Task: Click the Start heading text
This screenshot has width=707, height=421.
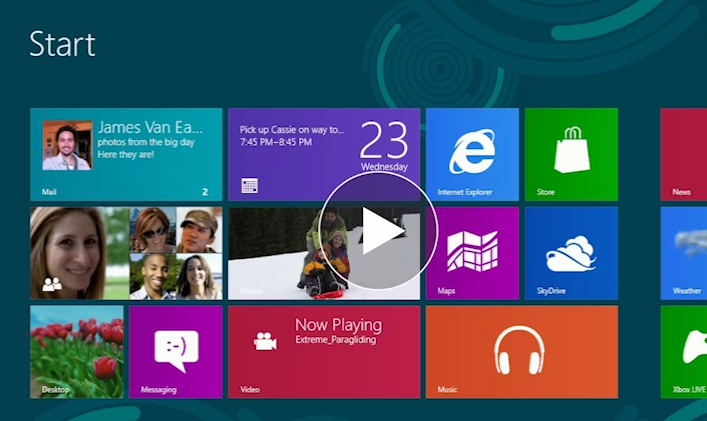Action: [62, 44]
